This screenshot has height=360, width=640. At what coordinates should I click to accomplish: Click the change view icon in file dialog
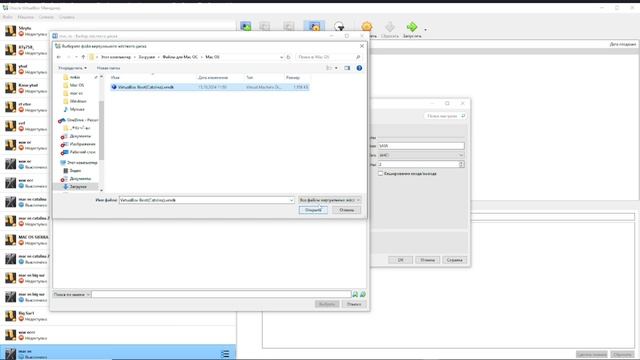[329, 68]
